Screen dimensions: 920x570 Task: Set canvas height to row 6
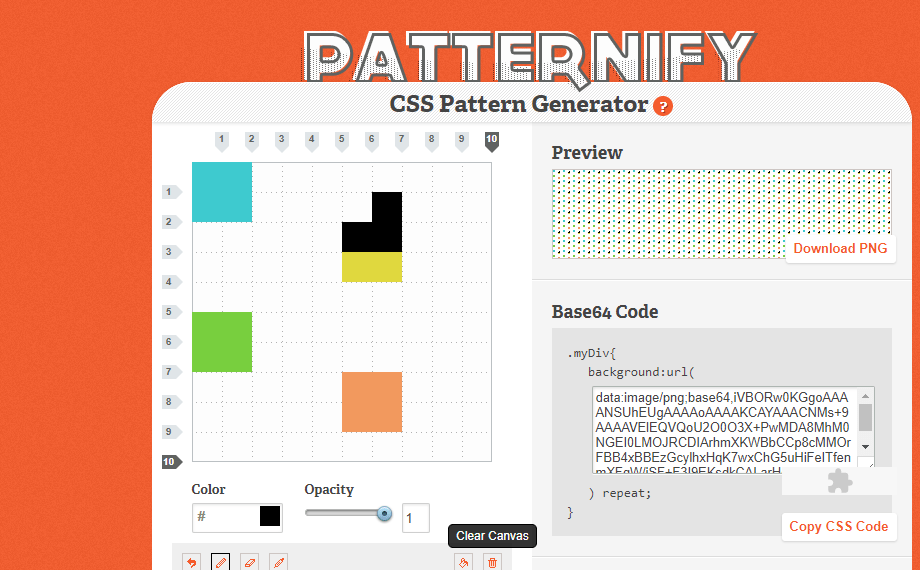(x=172, y=342)
